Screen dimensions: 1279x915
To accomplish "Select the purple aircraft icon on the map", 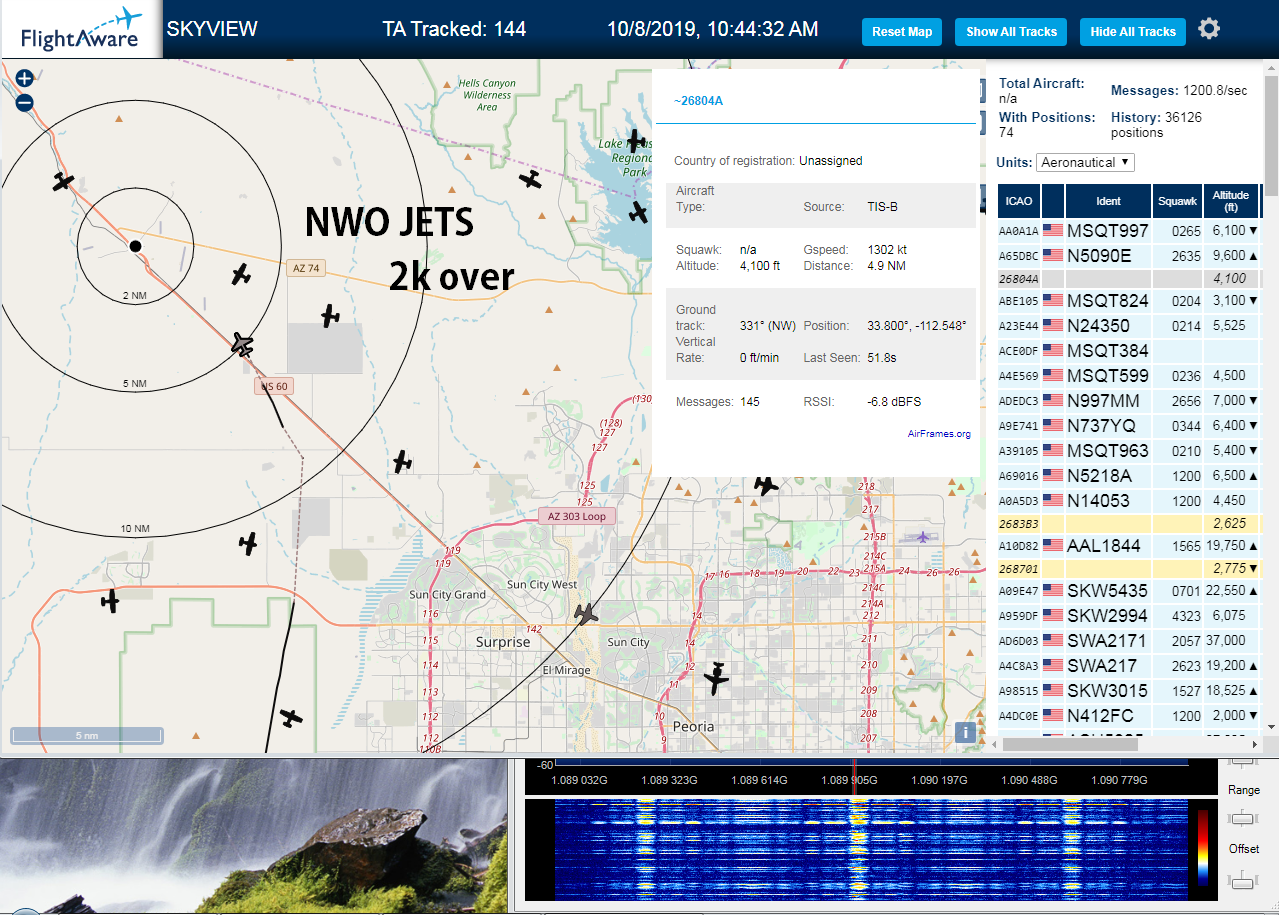I will (x=922, y=537).
